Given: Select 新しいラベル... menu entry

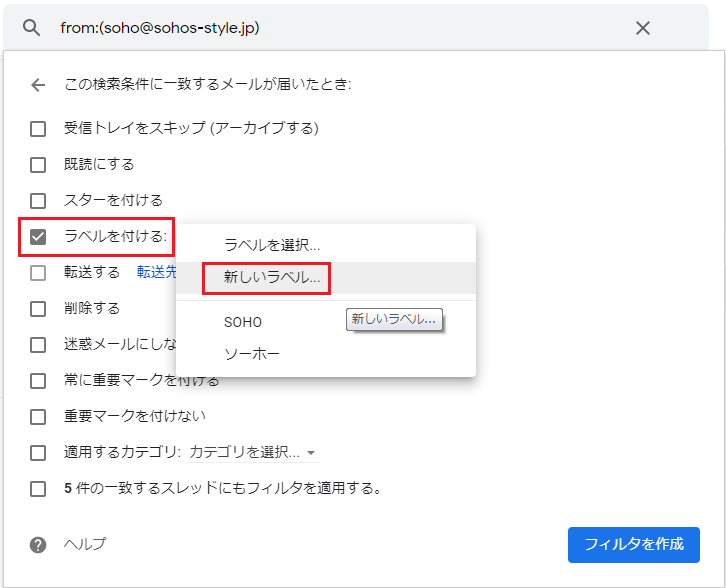Looking at the screenshot, I should click(x=326, y=278).
